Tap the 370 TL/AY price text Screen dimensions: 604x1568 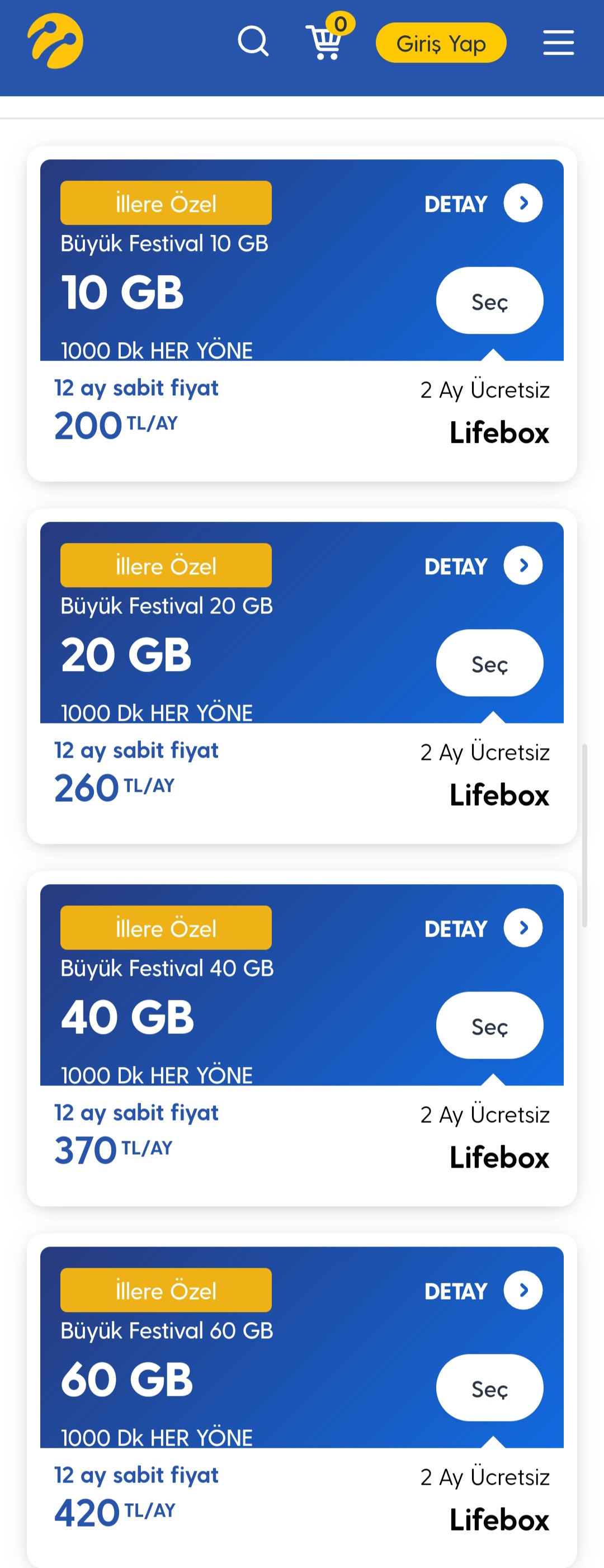pyautogui.click(x=113, y=1149)
